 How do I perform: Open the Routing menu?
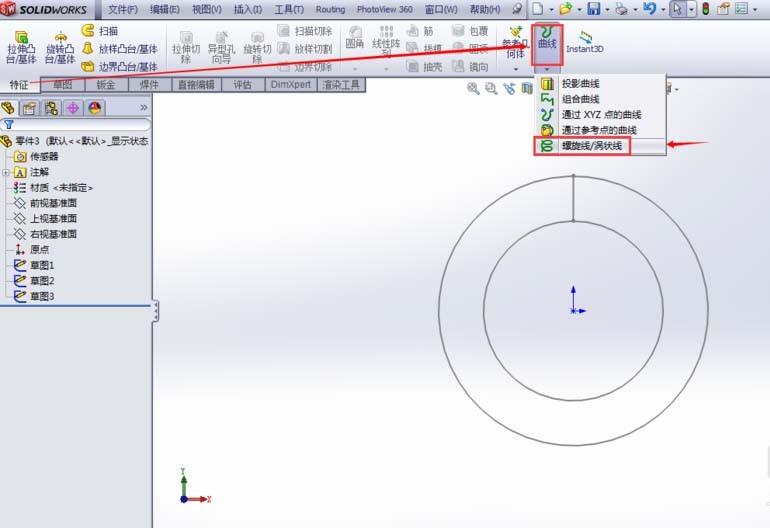coord(330,9)
